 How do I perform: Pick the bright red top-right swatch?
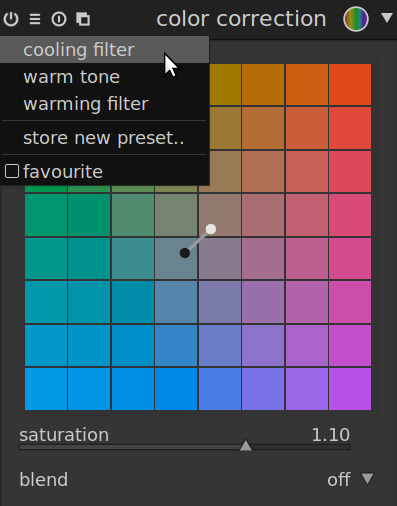[x=350, y=85]
